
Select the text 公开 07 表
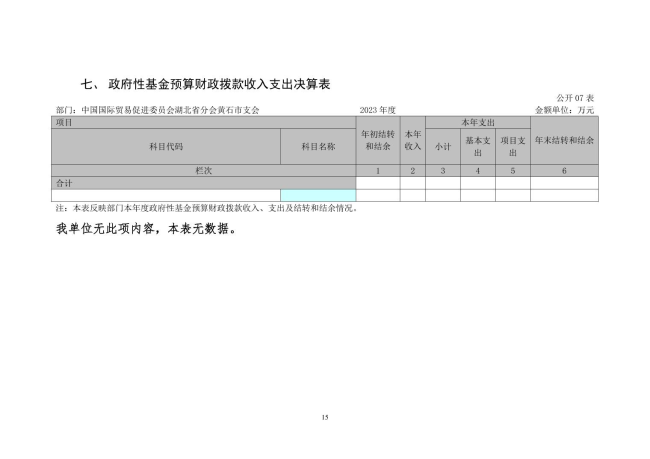click(x=575, y=98)
